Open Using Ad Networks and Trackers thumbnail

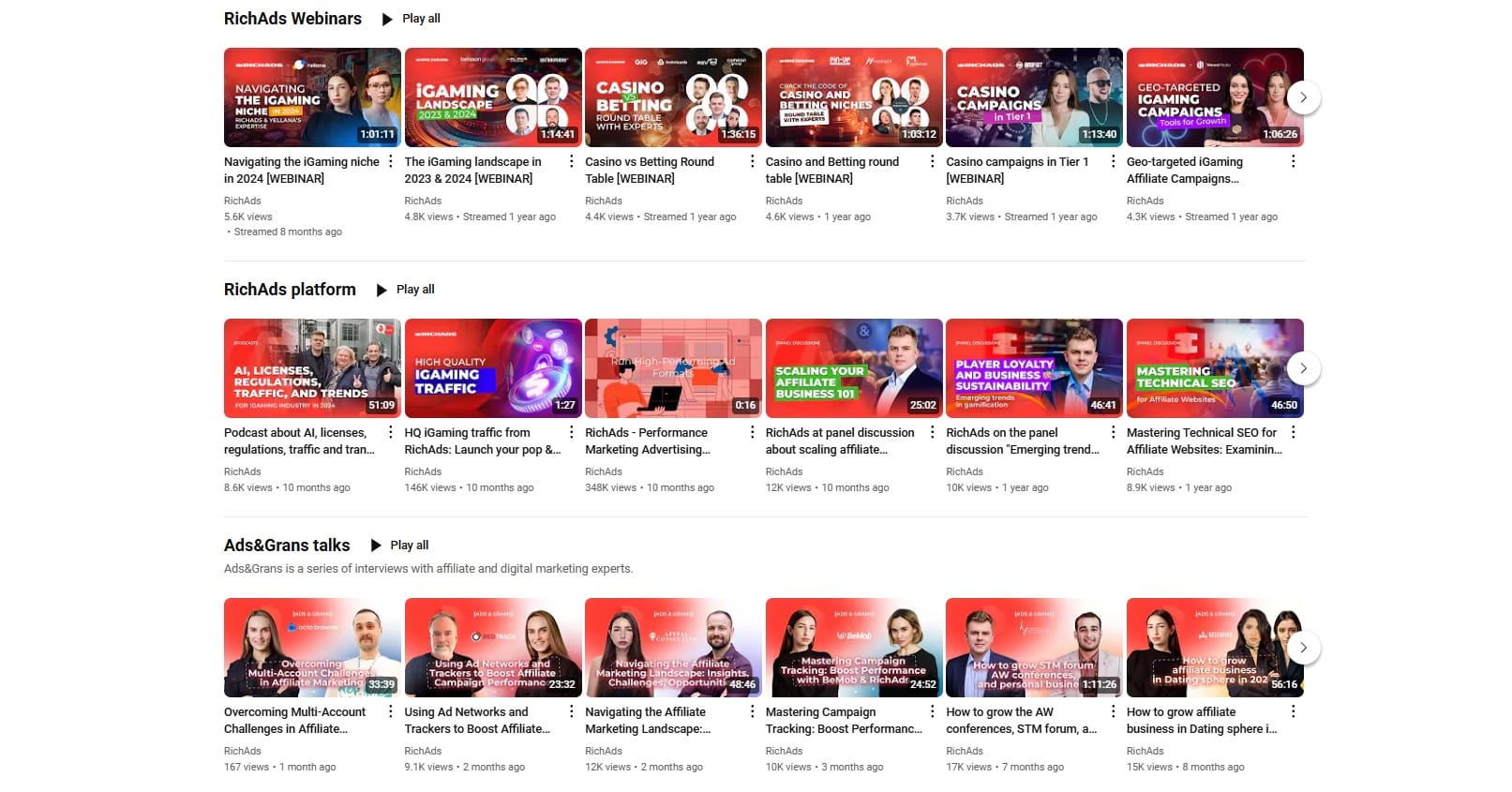493,648
